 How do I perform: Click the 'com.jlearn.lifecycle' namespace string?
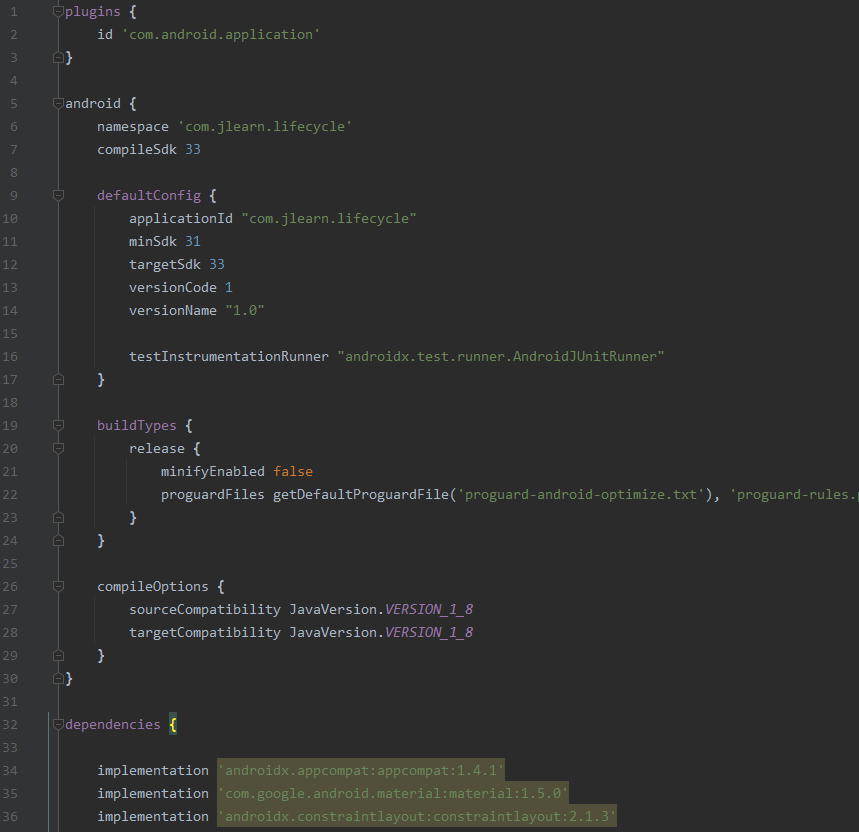click(x=265, y=127)
